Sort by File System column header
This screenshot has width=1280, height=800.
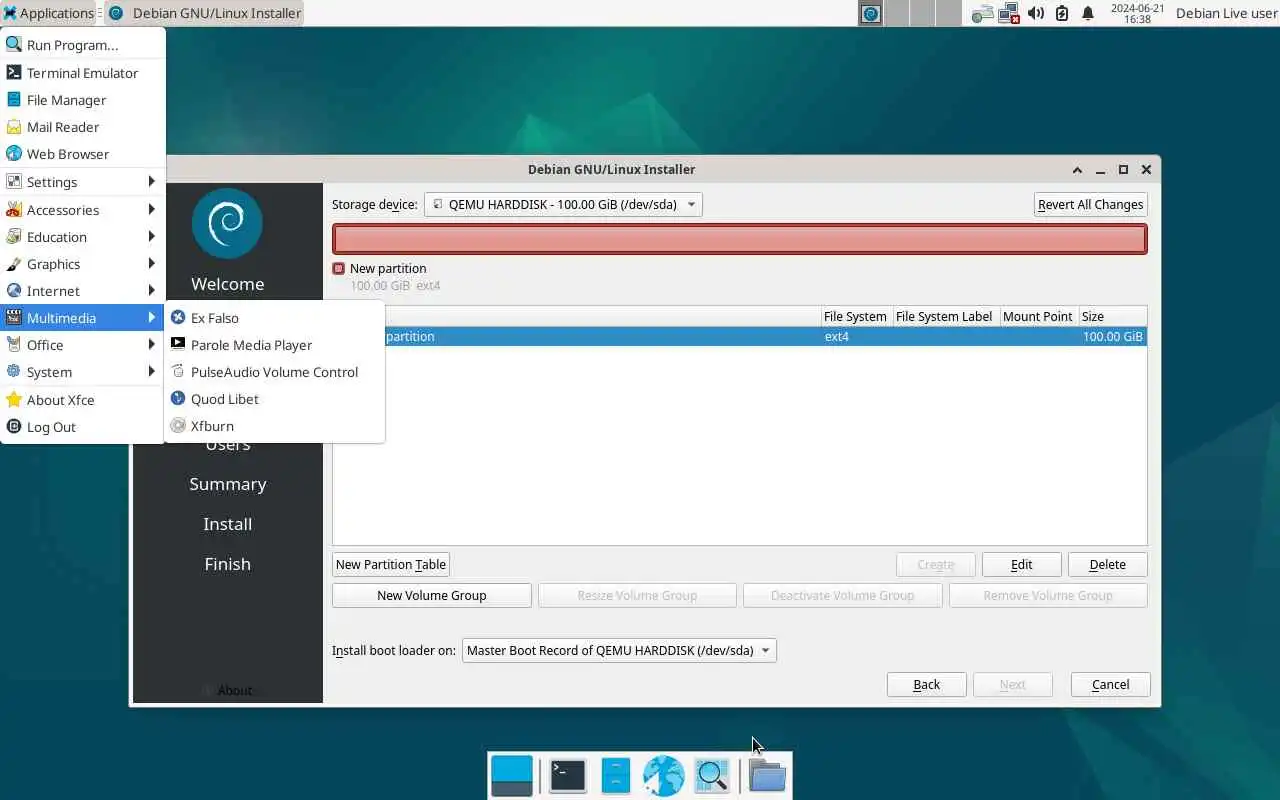point(855,316)
